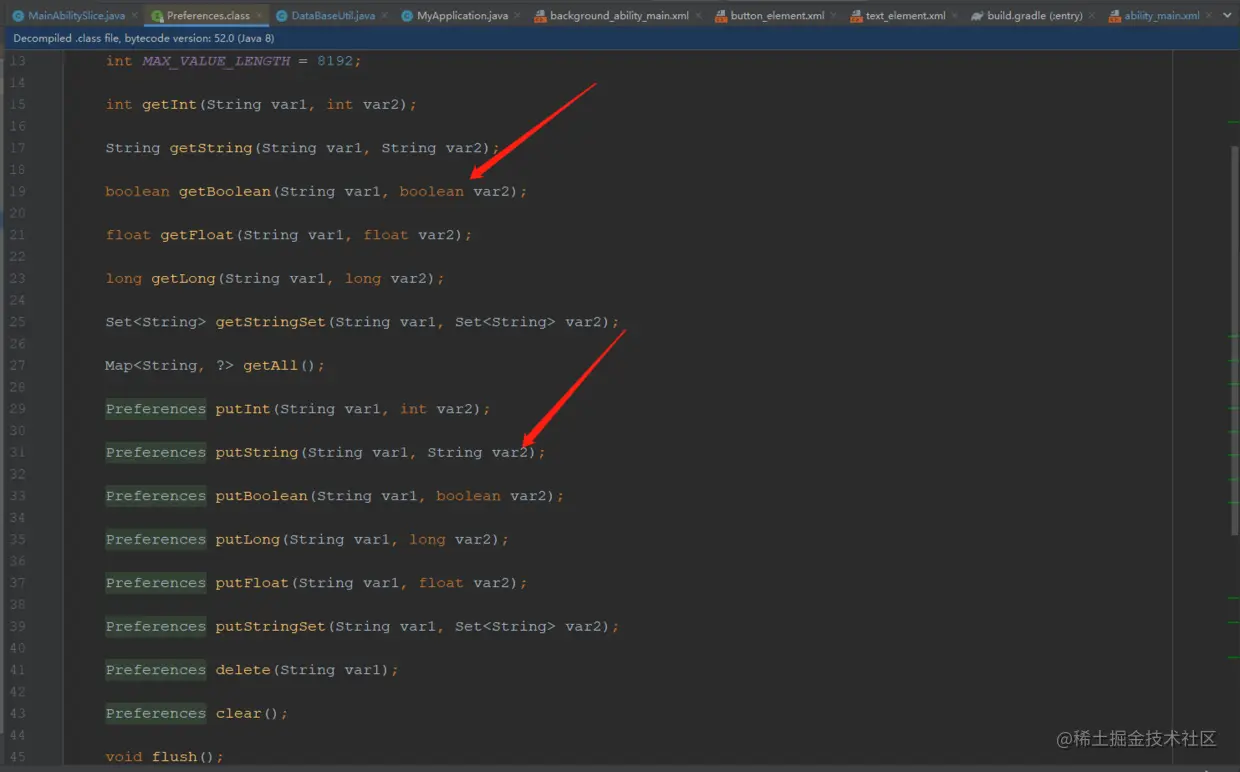Expand the hidden tabs dropdown arrow

coord(1227,16)
